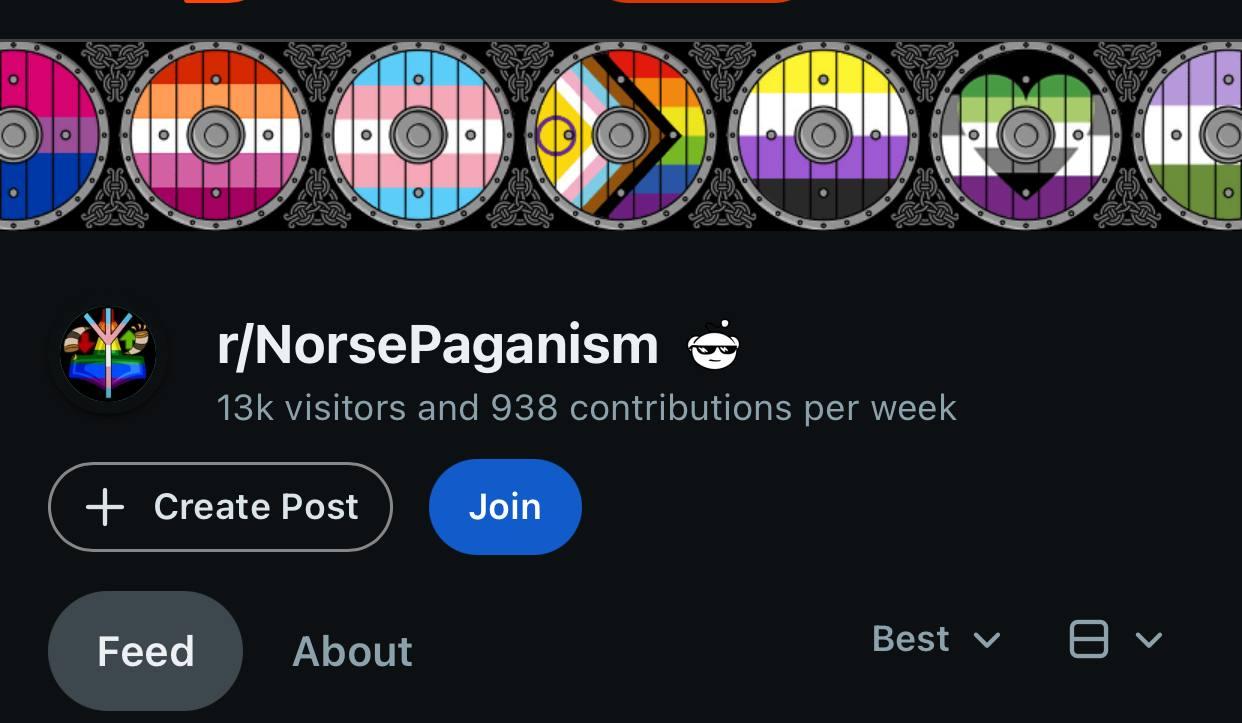Click the transgender flag shield in banner
1242x723 pixels.
coord(418,134)
